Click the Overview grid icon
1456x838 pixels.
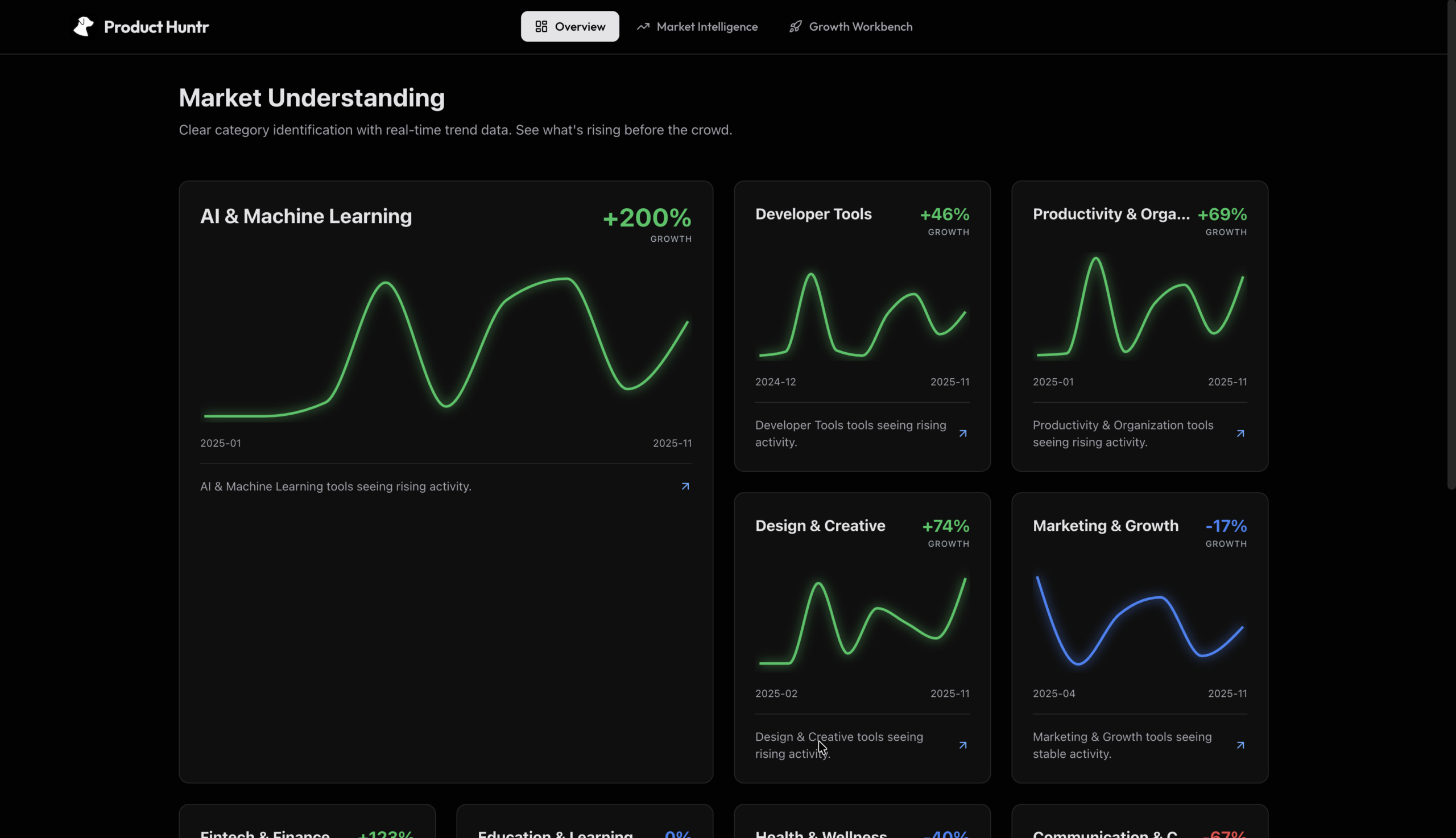(x=541, y=27)
